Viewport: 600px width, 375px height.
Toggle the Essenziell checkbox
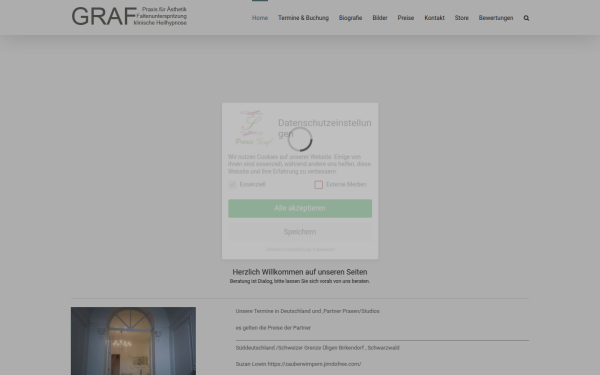pos(232,184)
